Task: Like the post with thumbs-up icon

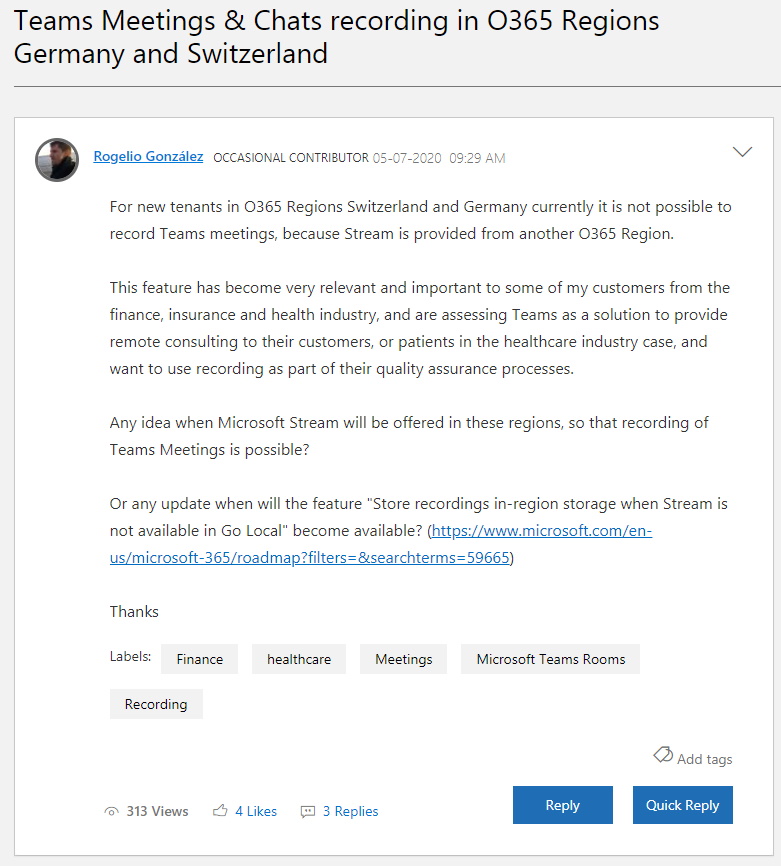Action: point(220,811)
